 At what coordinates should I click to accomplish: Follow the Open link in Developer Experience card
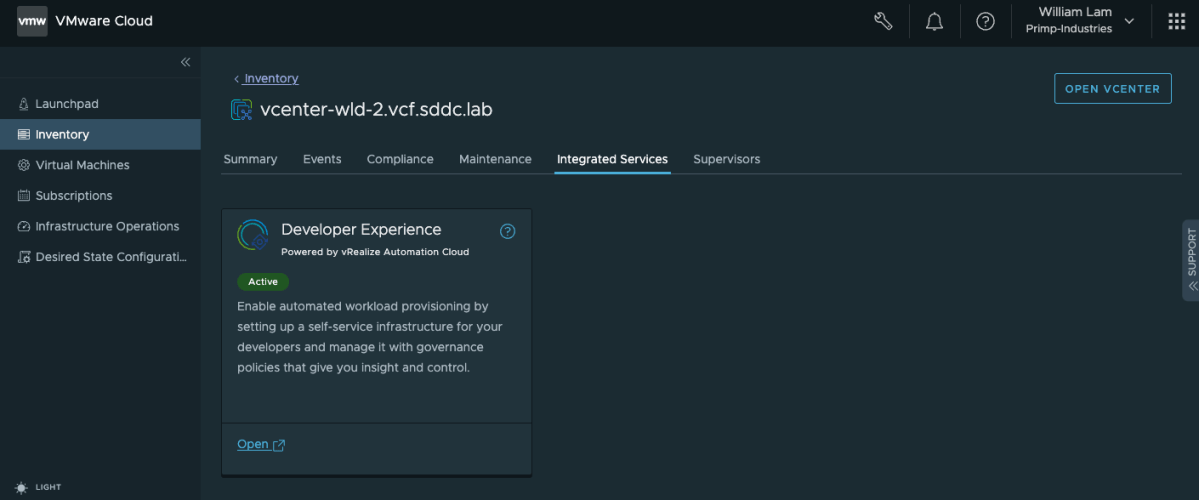click(261, 444)
